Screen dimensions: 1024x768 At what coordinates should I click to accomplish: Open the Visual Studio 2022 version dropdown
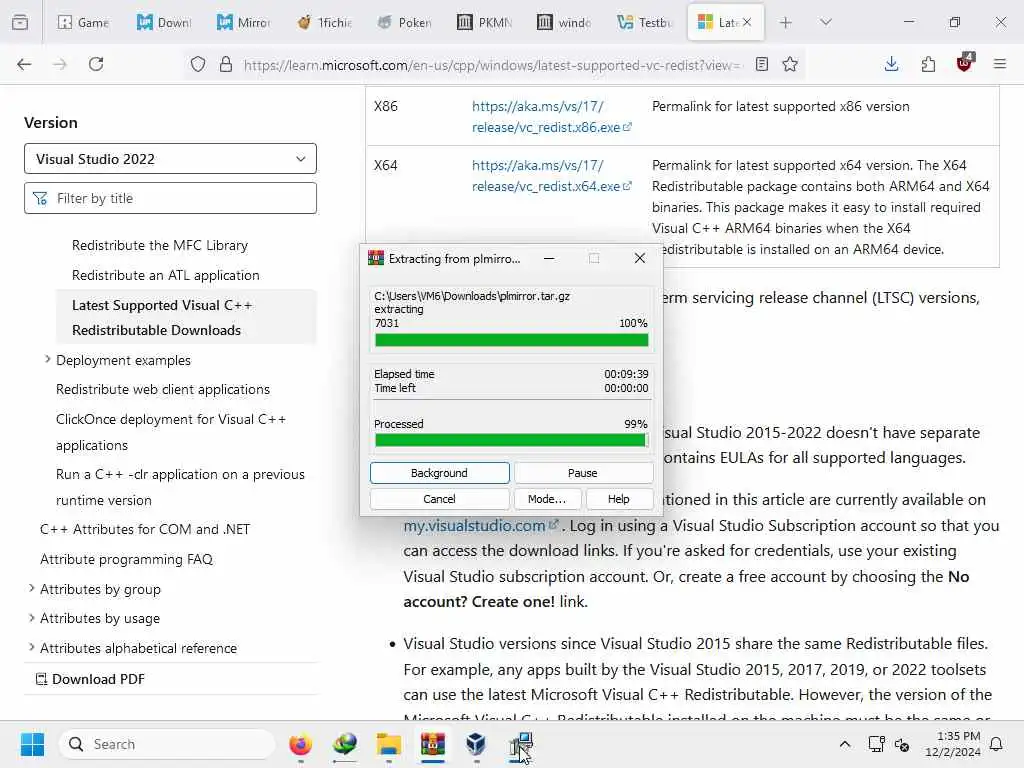point(170,159)
